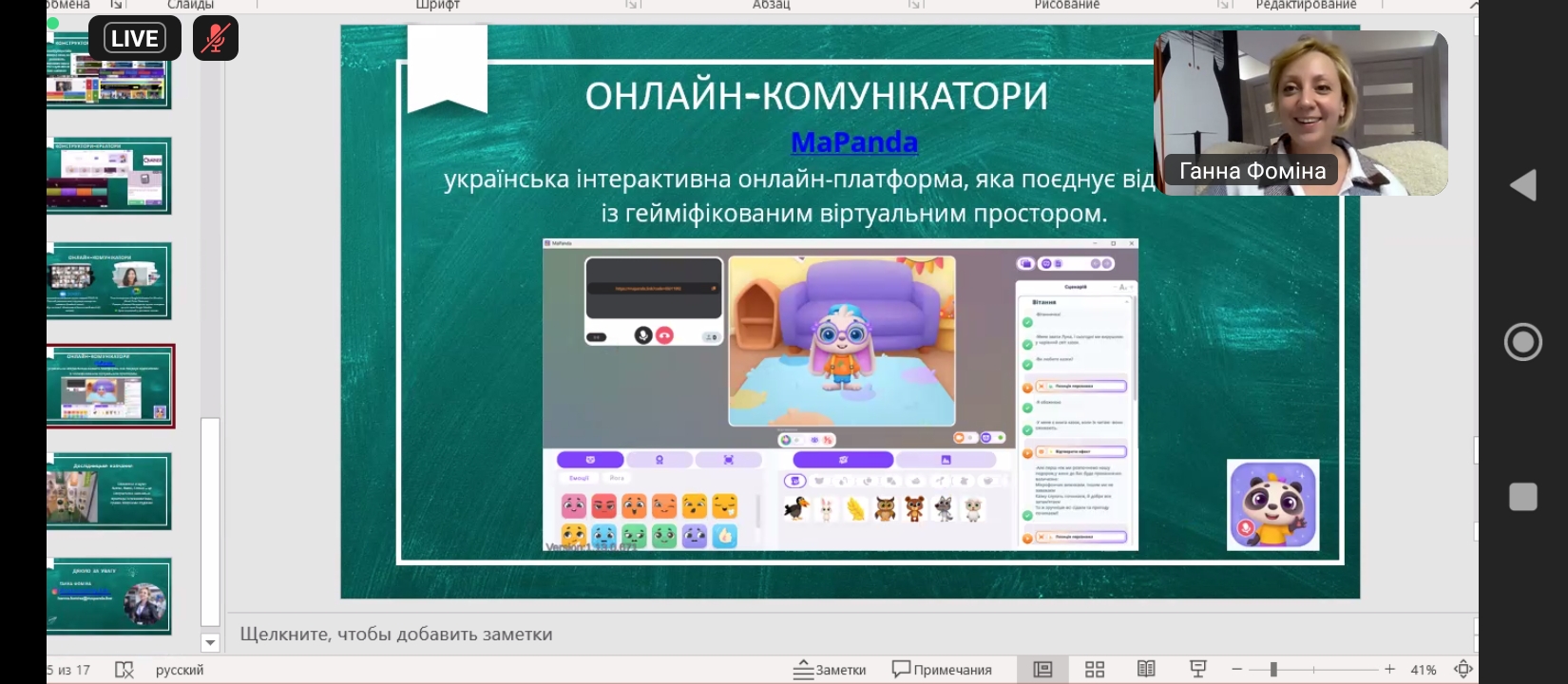The height and width of the screenshot is (684, 1568).
Task: Fit slide to current window
Action: tap(1463, 670)
